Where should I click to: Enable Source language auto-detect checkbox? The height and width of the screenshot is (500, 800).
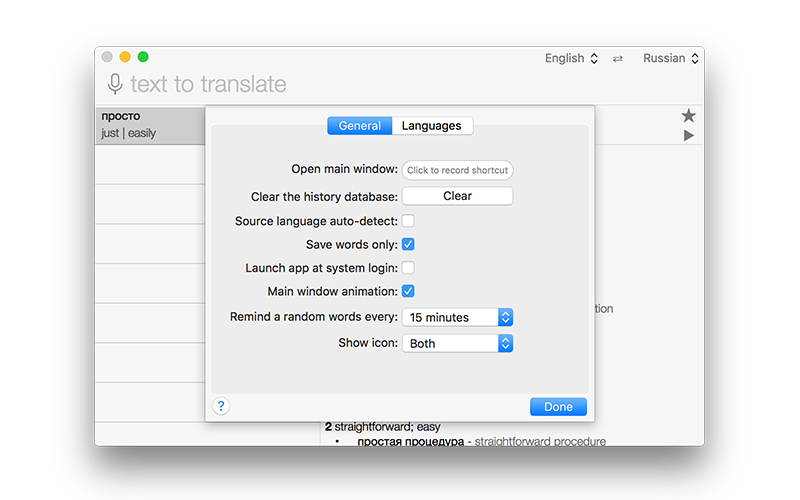coord(408,221)
